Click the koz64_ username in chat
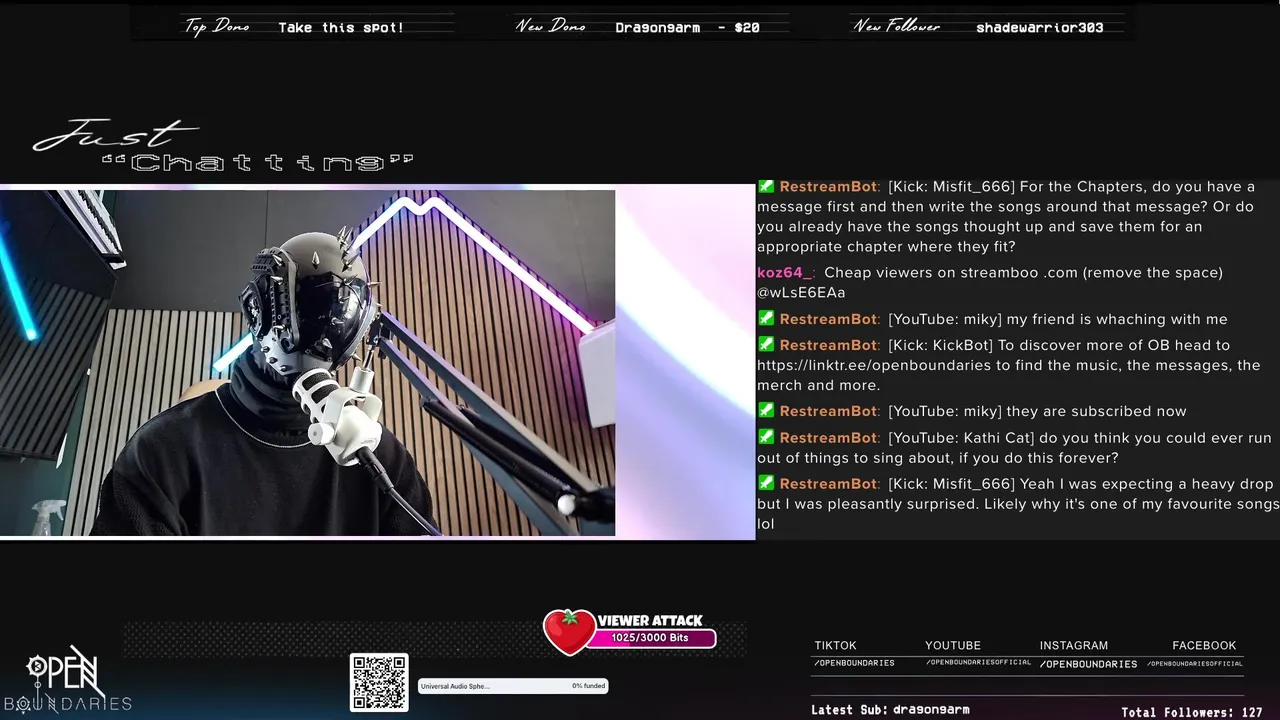 pyautogui.click(x=786, y=272)
